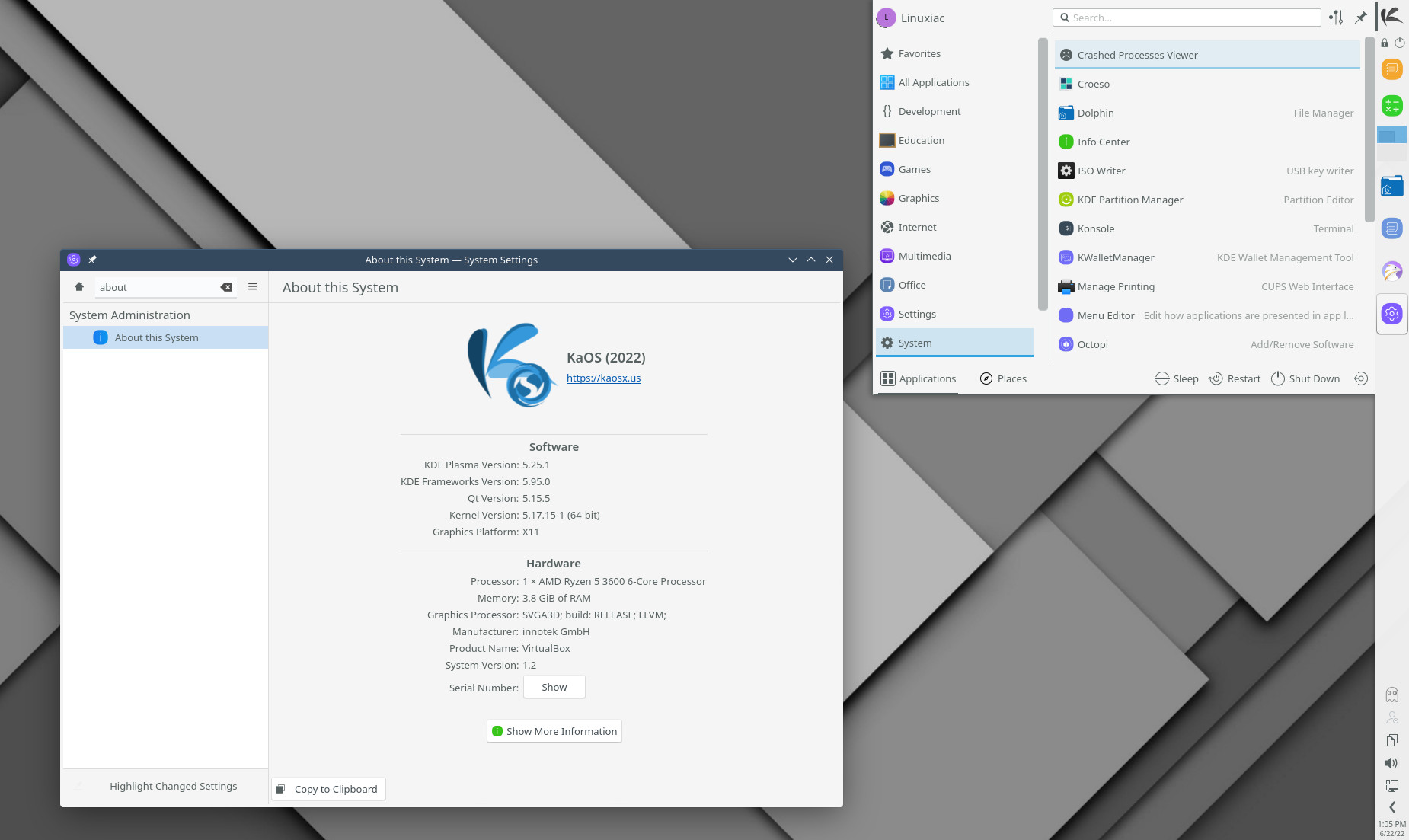Launch KDE Partition Manager
Image resolution: width=1409 pixels, height=840 pixels.
coord(1207,200)
